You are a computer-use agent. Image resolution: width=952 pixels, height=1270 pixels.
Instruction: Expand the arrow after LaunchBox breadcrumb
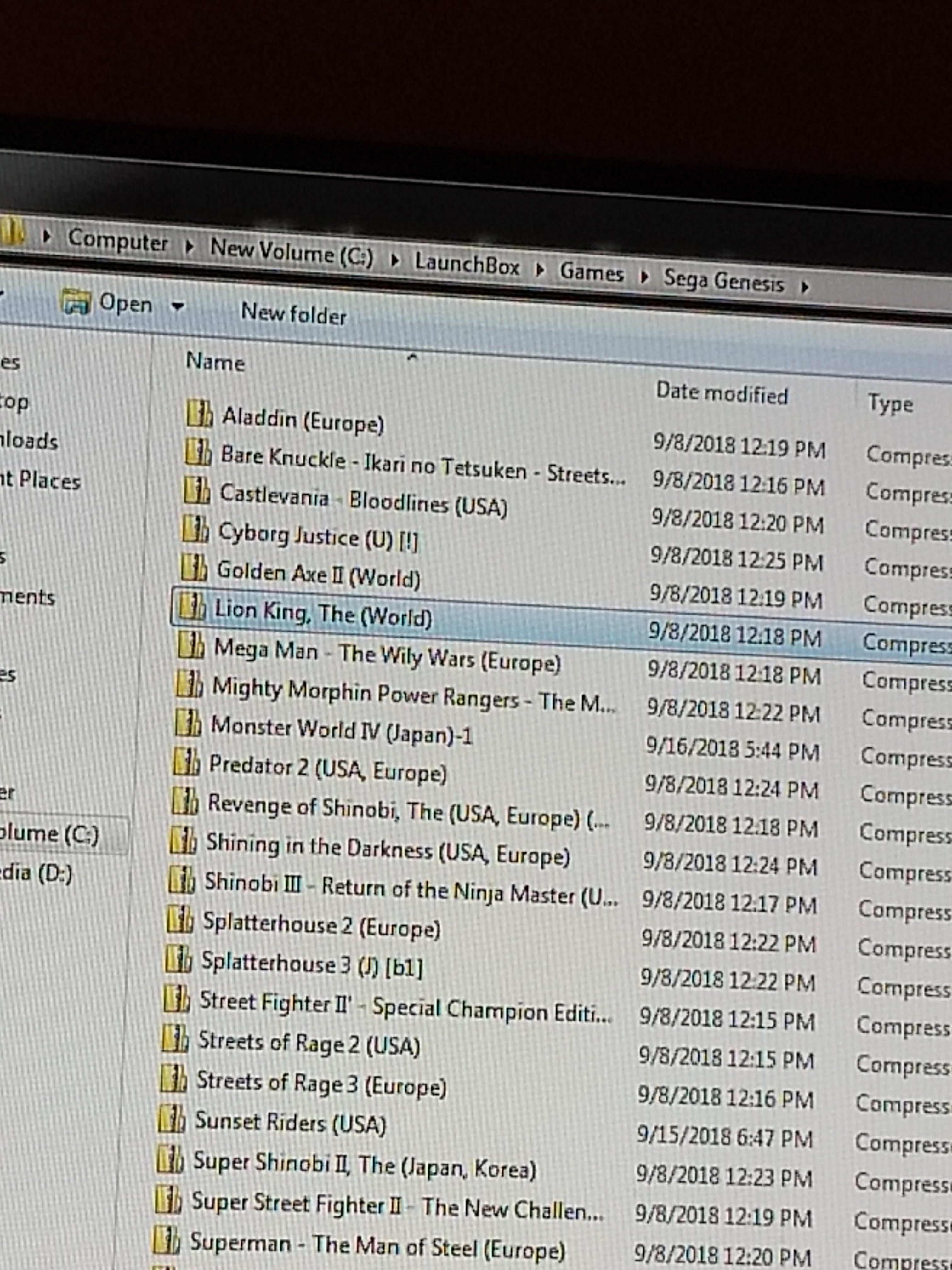point(539,271)
